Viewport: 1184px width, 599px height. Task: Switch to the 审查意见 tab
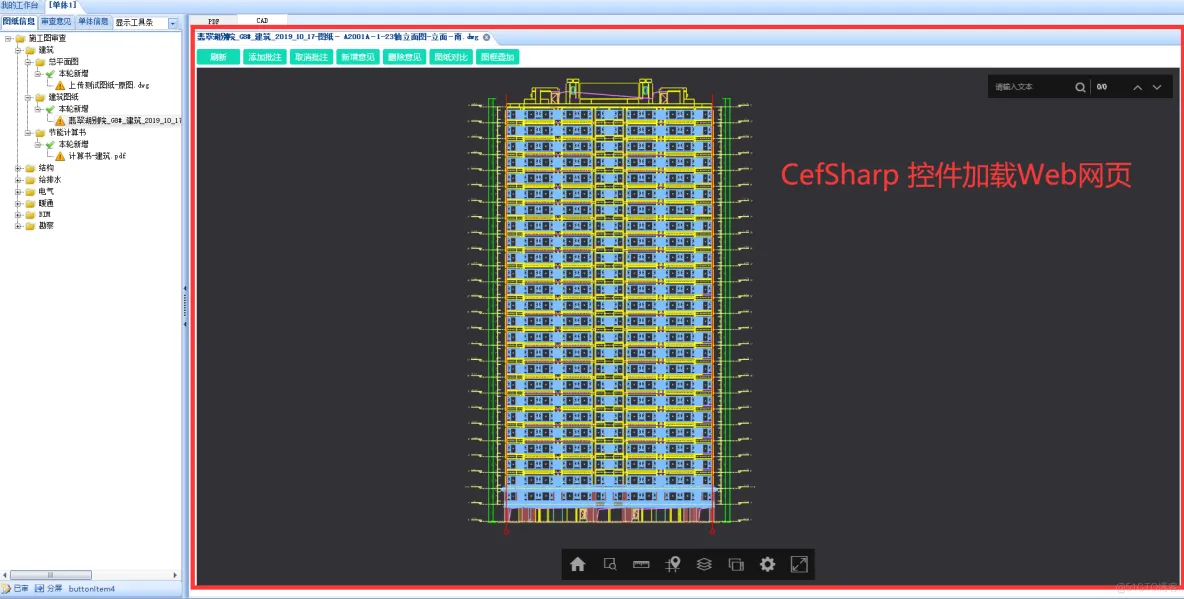[x=56, y=22]
